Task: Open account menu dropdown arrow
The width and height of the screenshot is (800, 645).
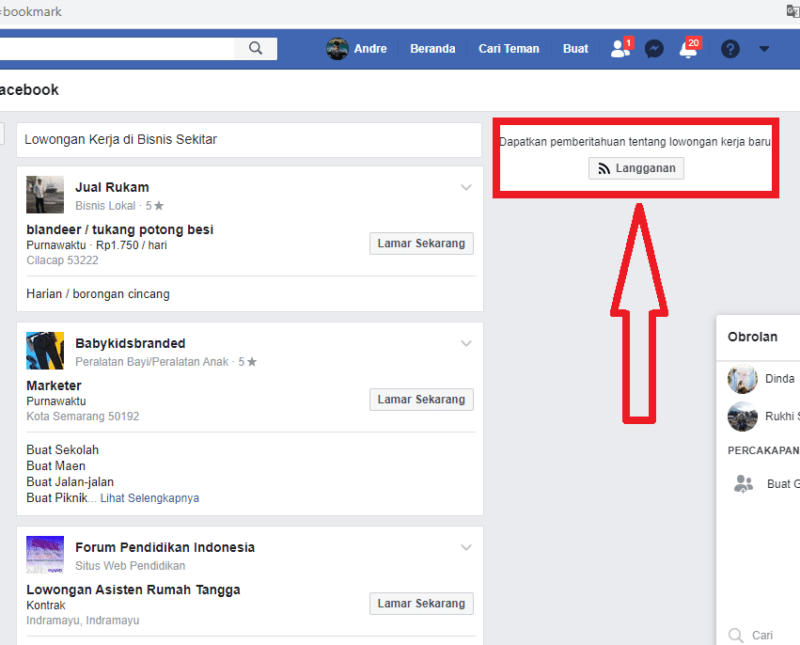Action: (x=764, y=49)
